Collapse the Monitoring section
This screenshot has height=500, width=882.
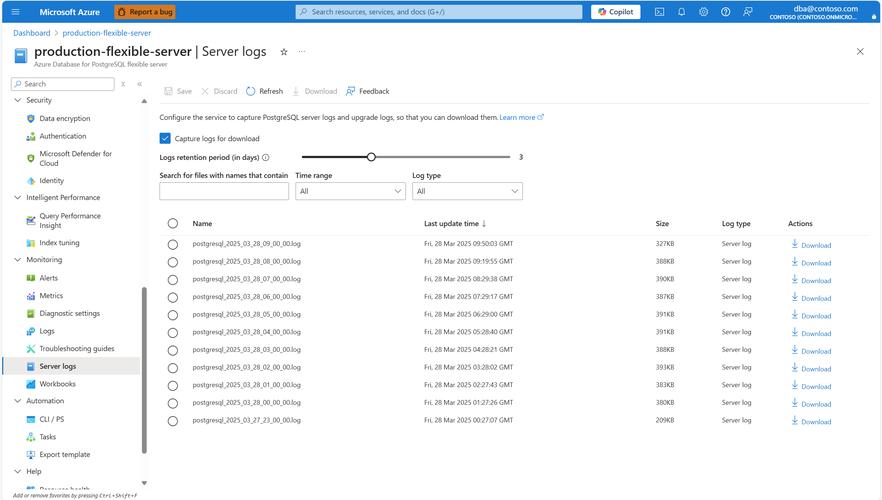(17, 260)
